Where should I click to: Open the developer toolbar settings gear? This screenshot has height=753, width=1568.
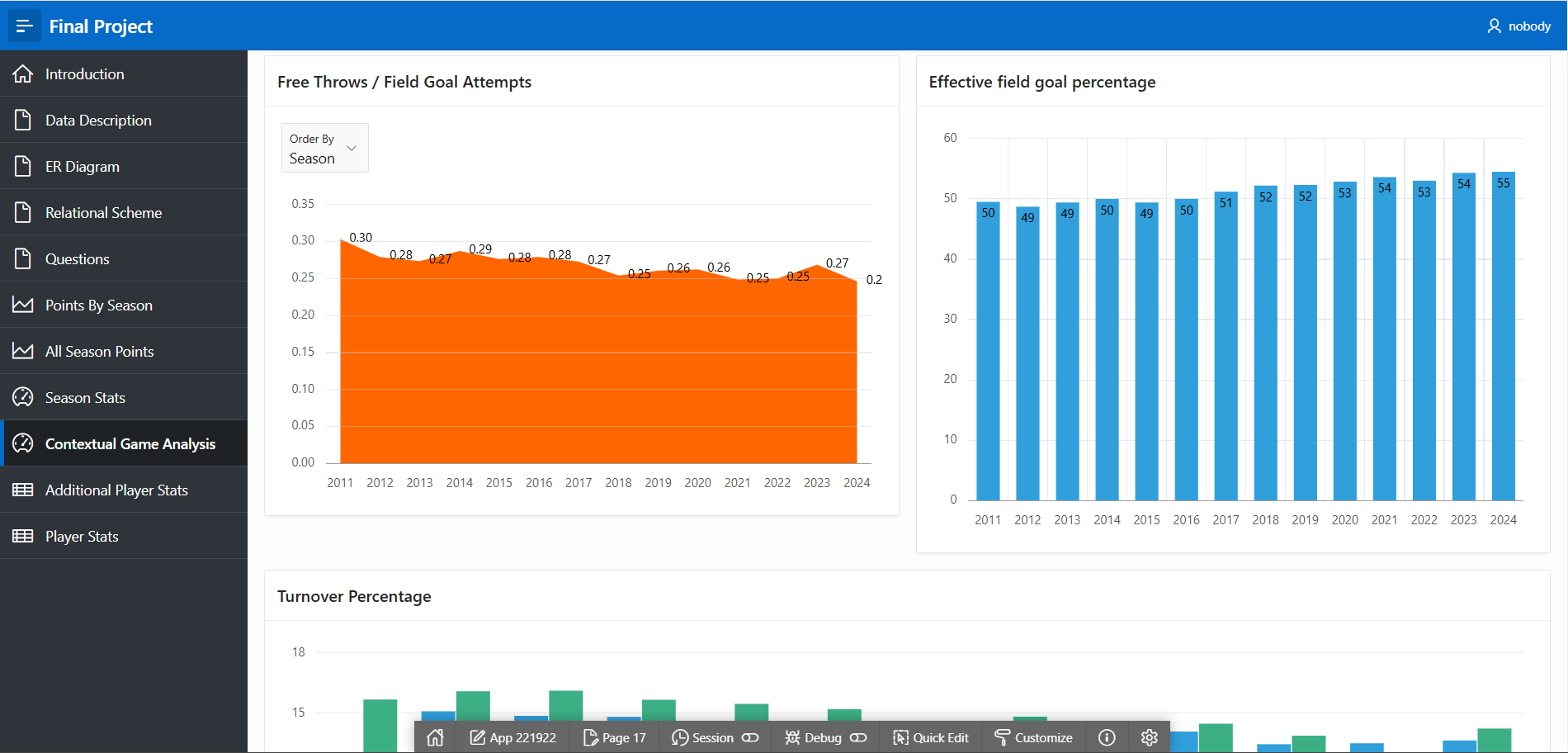tap(1149, 737)
